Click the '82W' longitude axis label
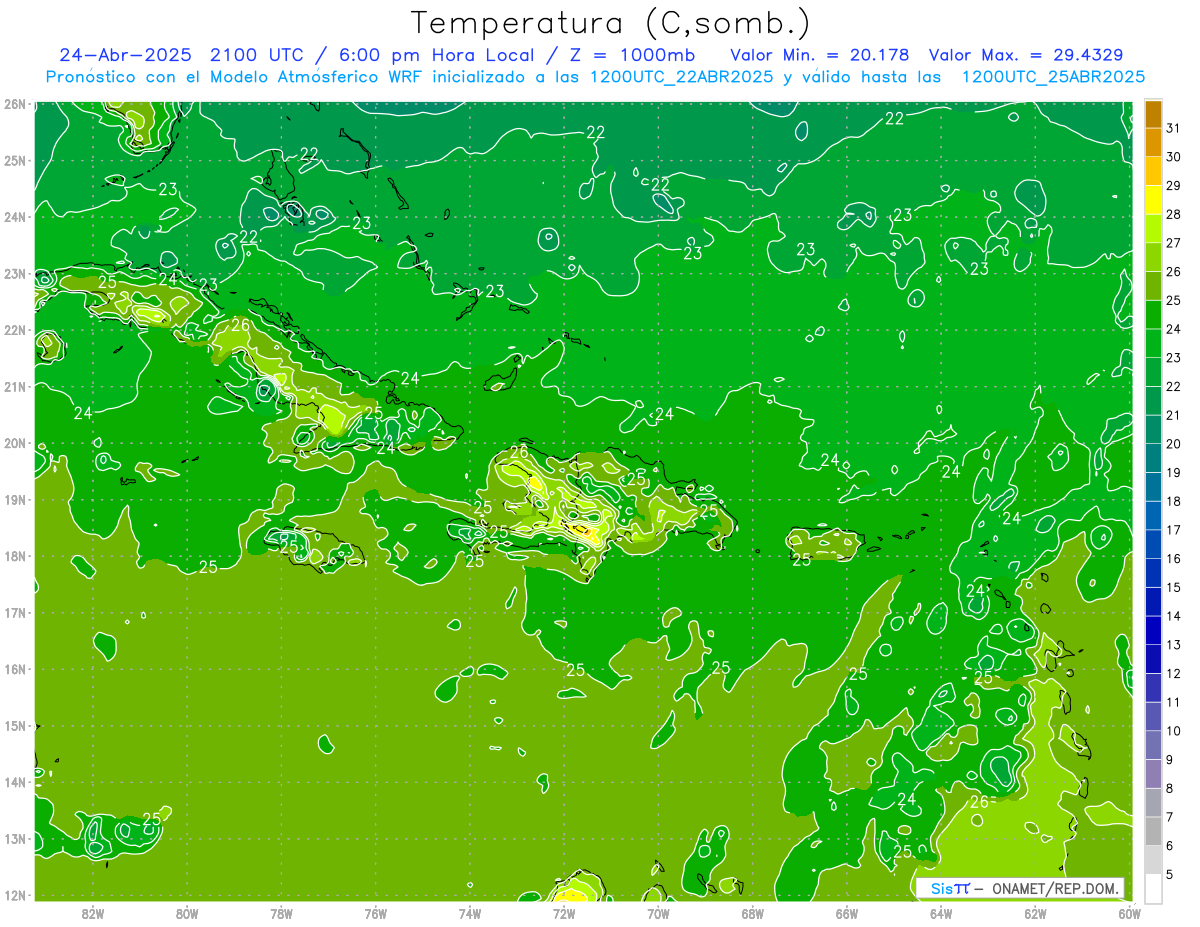The image size is (1200, 927). coord(92,913)
